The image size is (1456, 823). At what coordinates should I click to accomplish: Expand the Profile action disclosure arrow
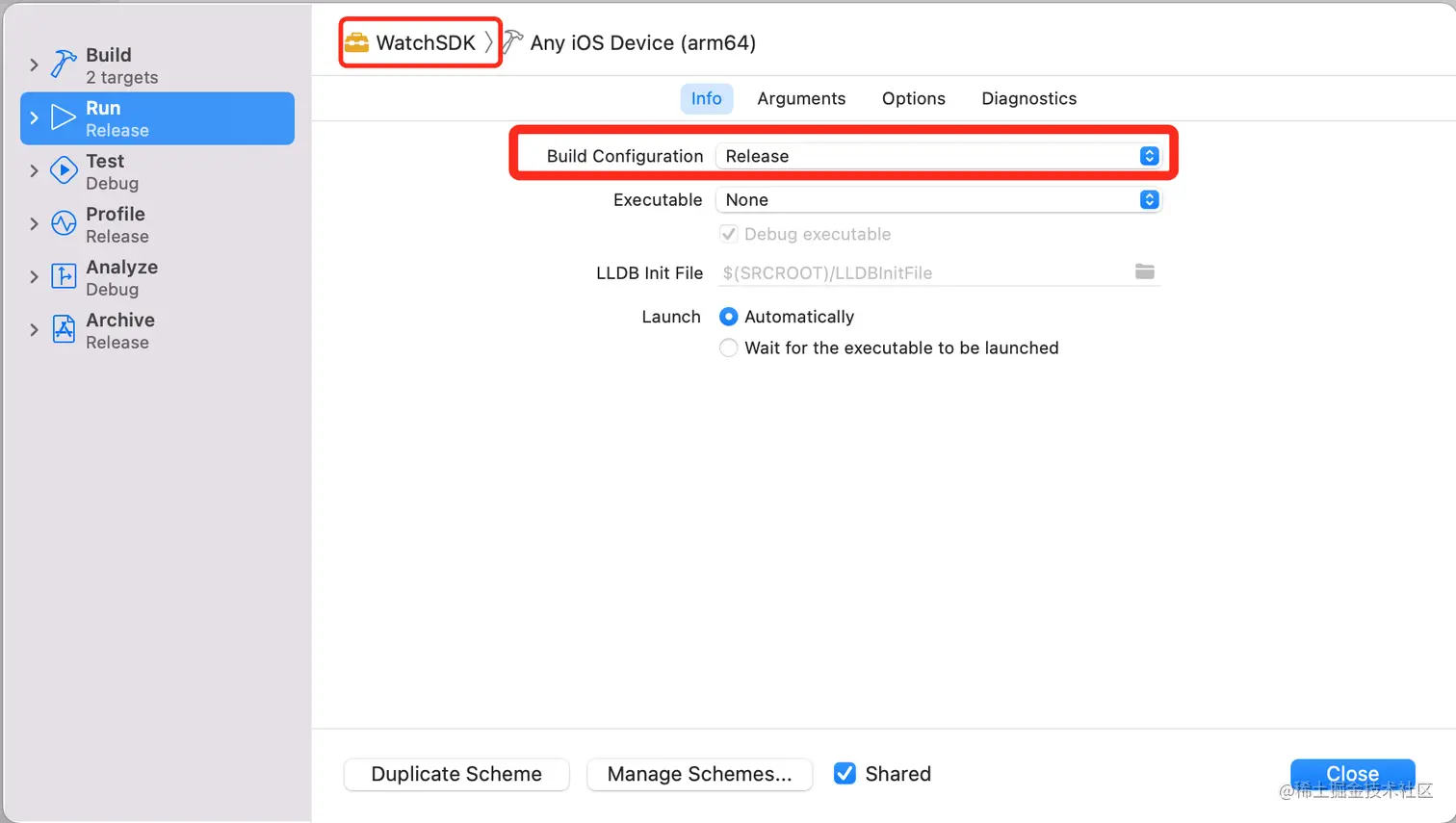[34, 223]
